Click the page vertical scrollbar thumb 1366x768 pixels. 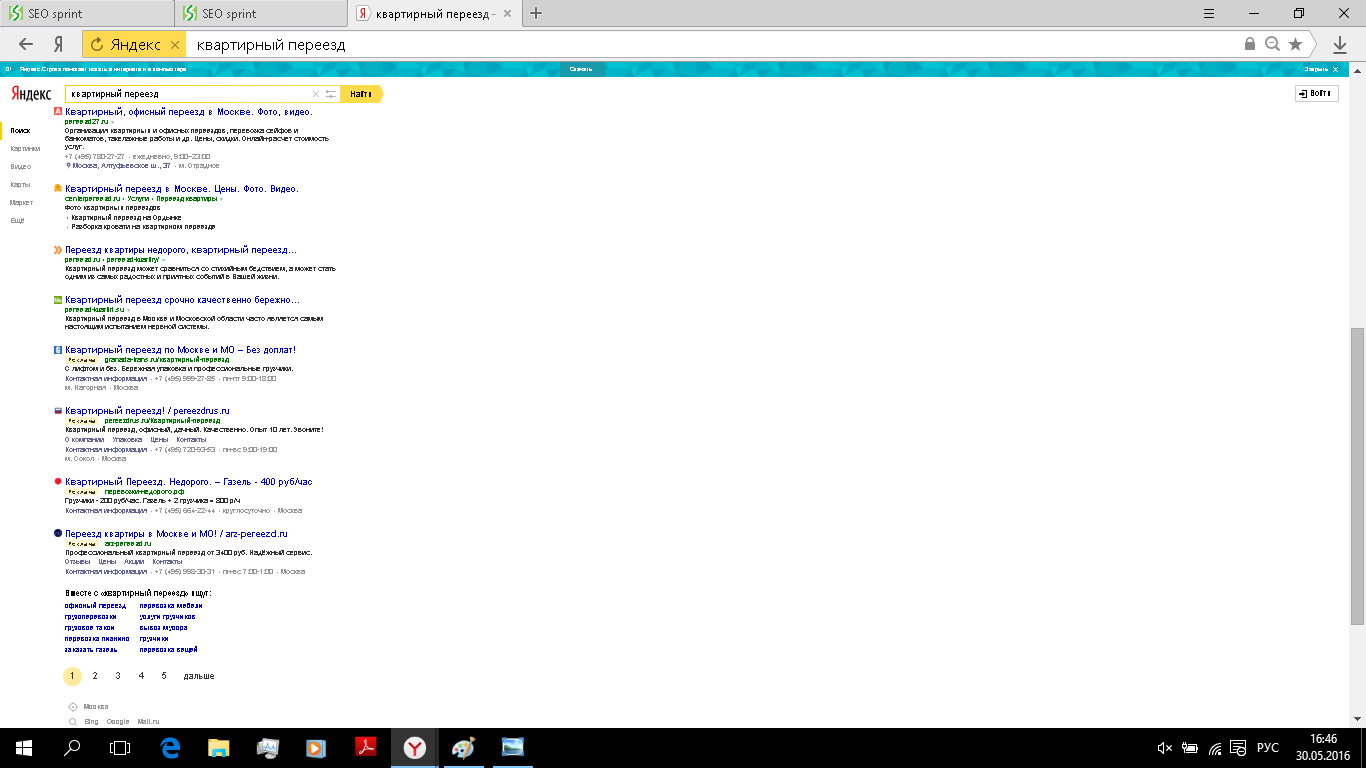1357,475
